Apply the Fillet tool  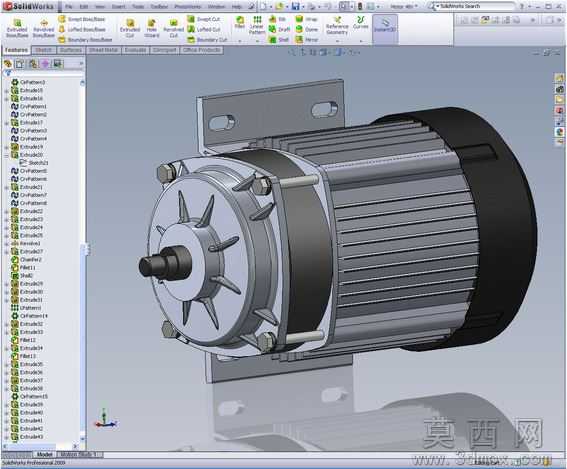[239, 22]
